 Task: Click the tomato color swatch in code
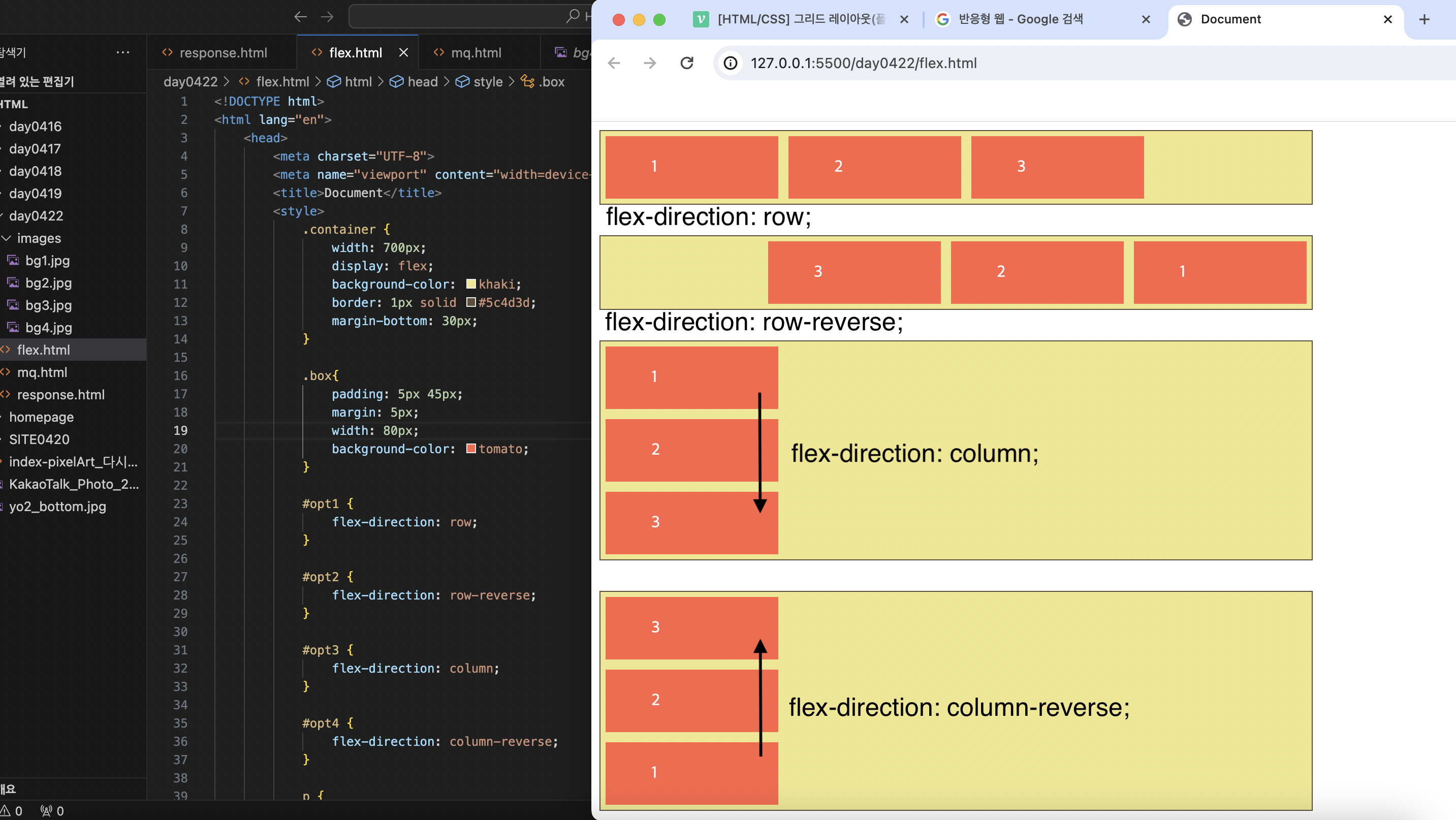coord(471,449)
